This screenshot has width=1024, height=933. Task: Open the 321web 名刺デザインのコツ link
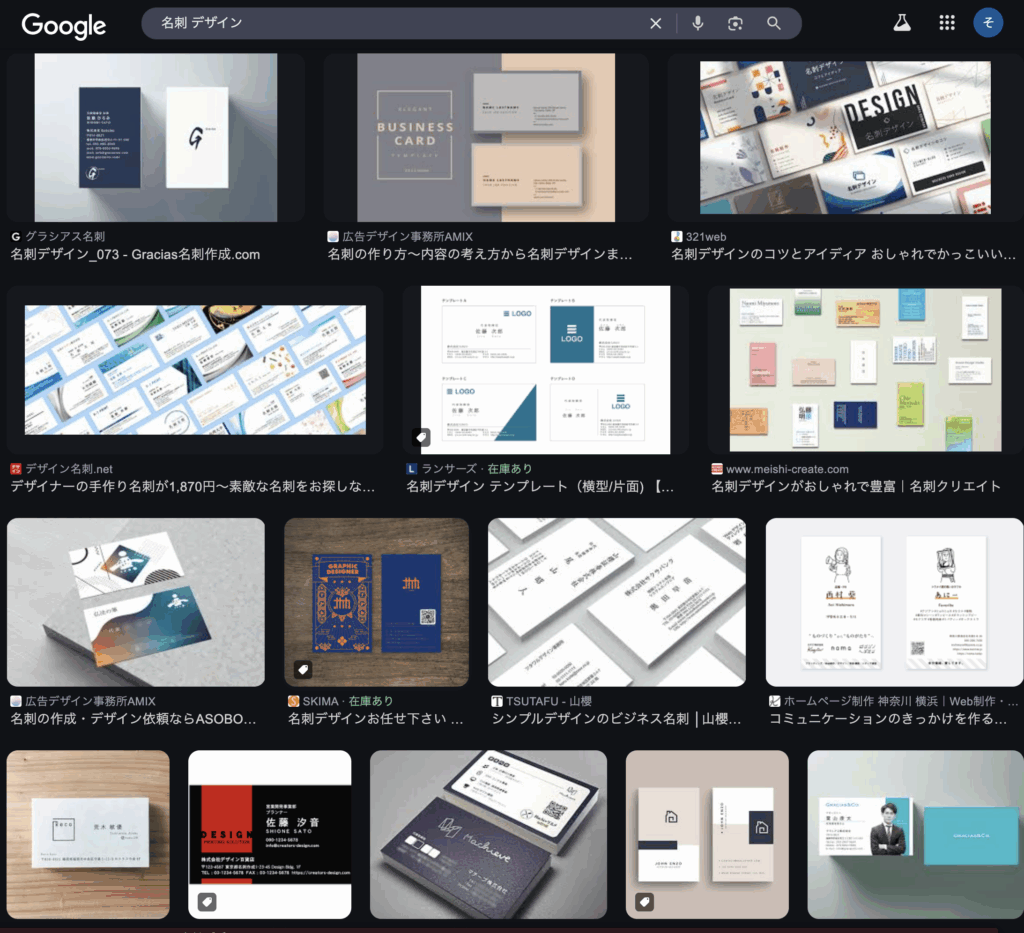(843, 254)
